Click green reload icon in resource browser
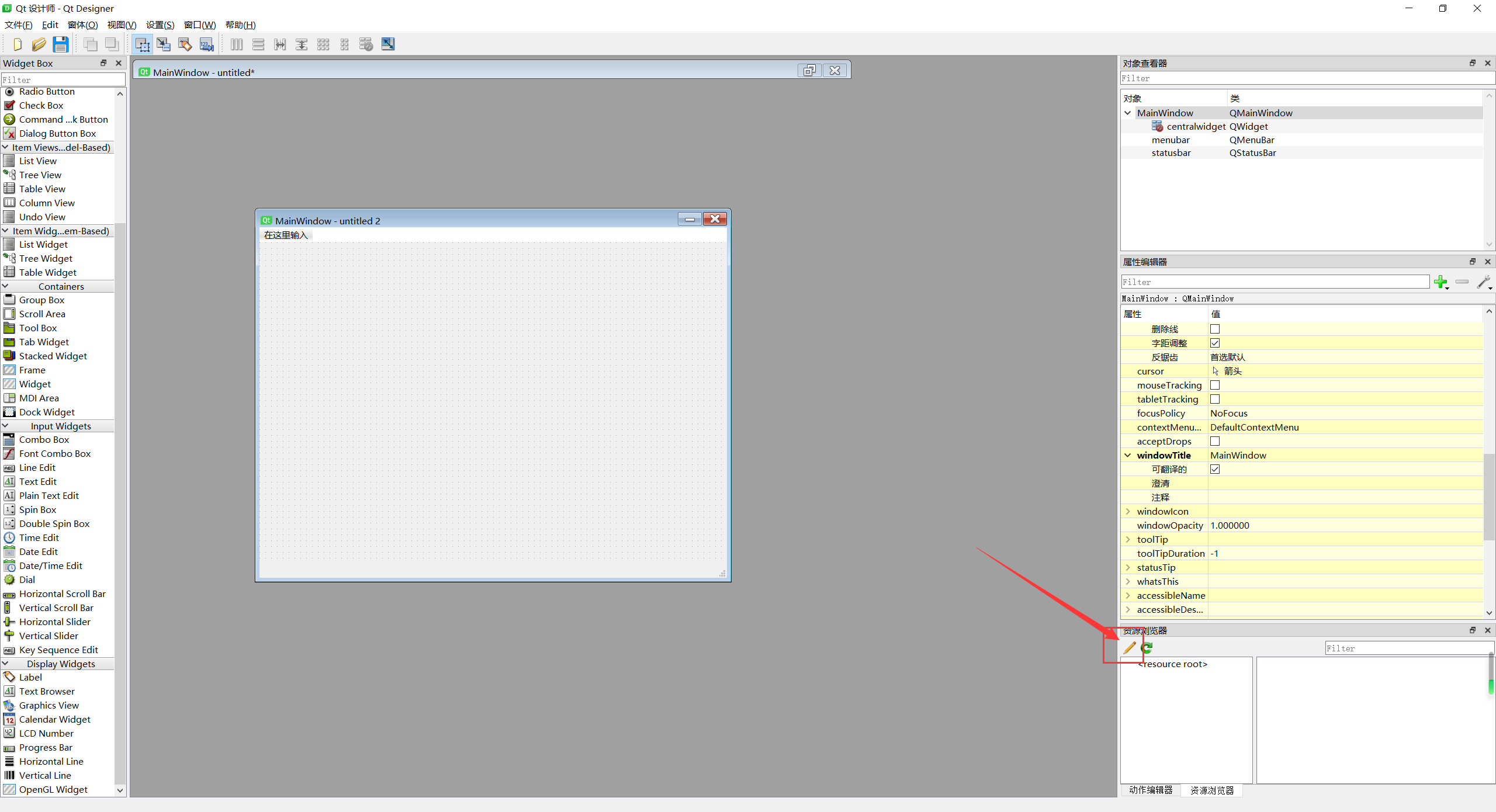The image size is (1496, 812). coord(1147,648)
